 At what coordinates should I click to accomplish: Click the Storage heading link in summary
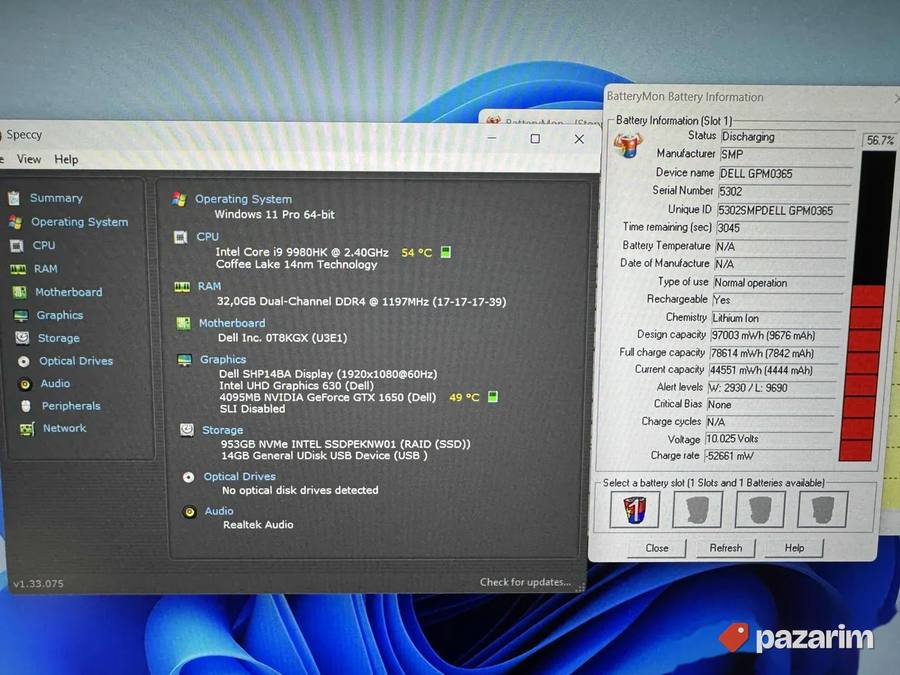[x=223, y=430]
